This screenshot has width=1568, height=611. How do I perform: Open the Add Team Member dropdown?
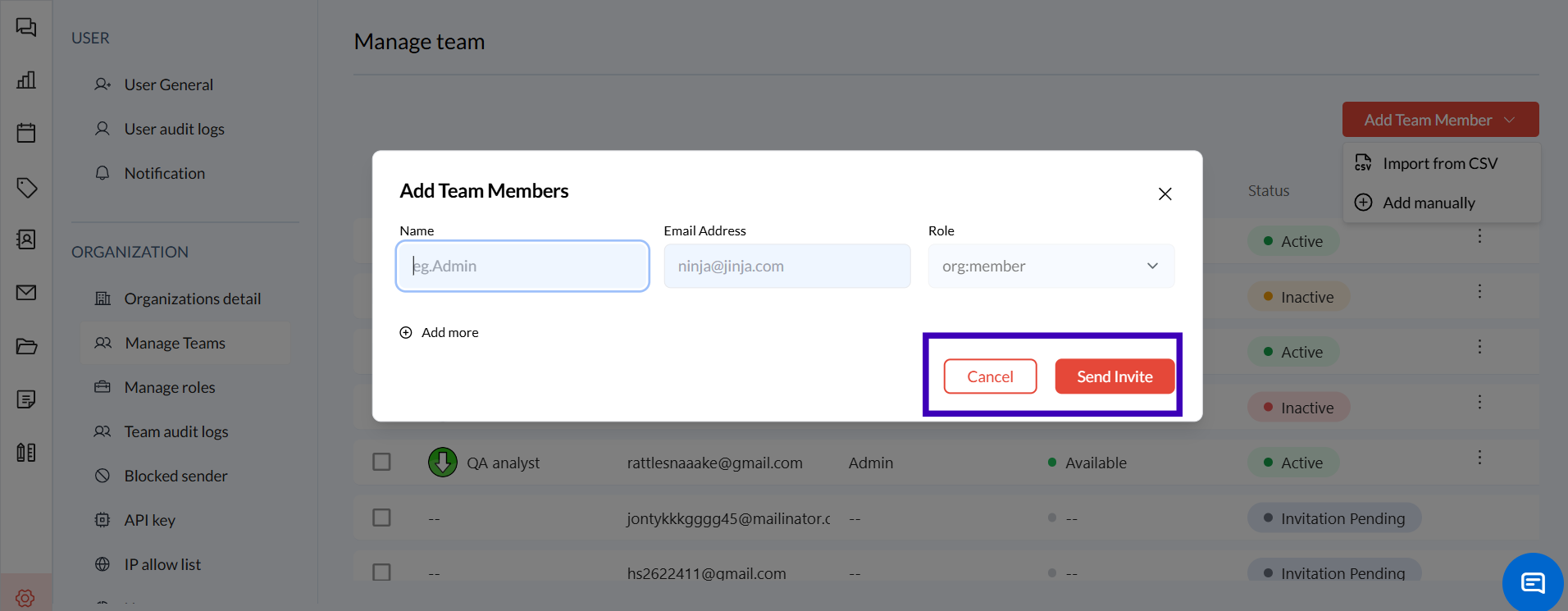pos(1439,120)
